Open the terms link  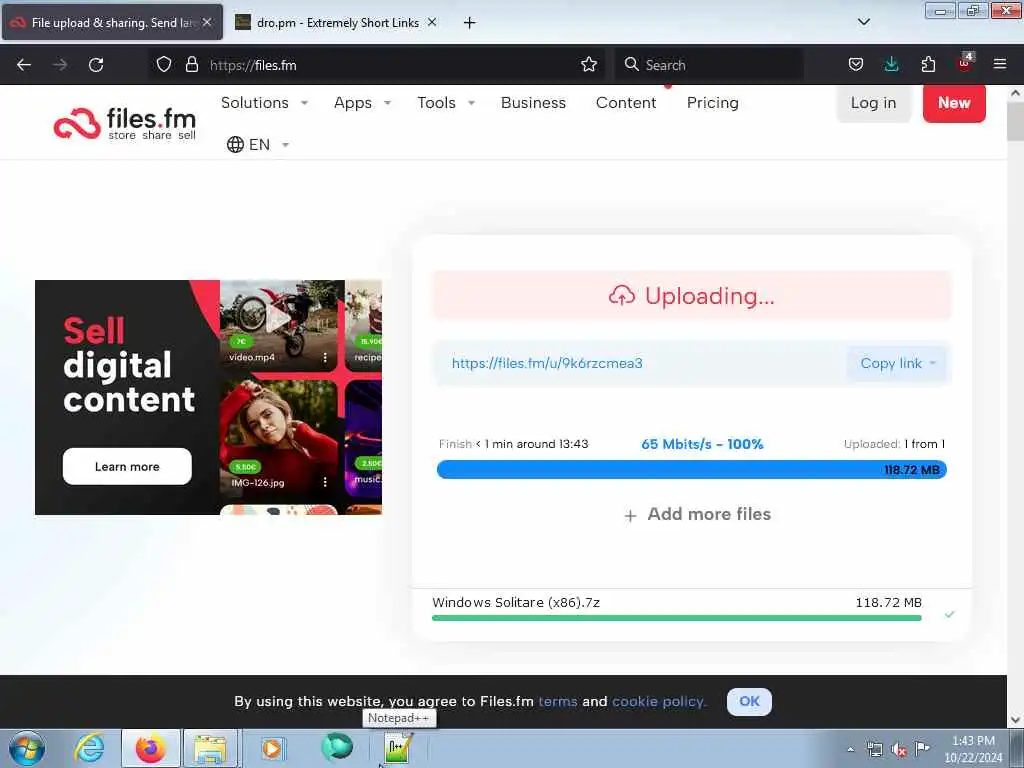click(558, 701)
